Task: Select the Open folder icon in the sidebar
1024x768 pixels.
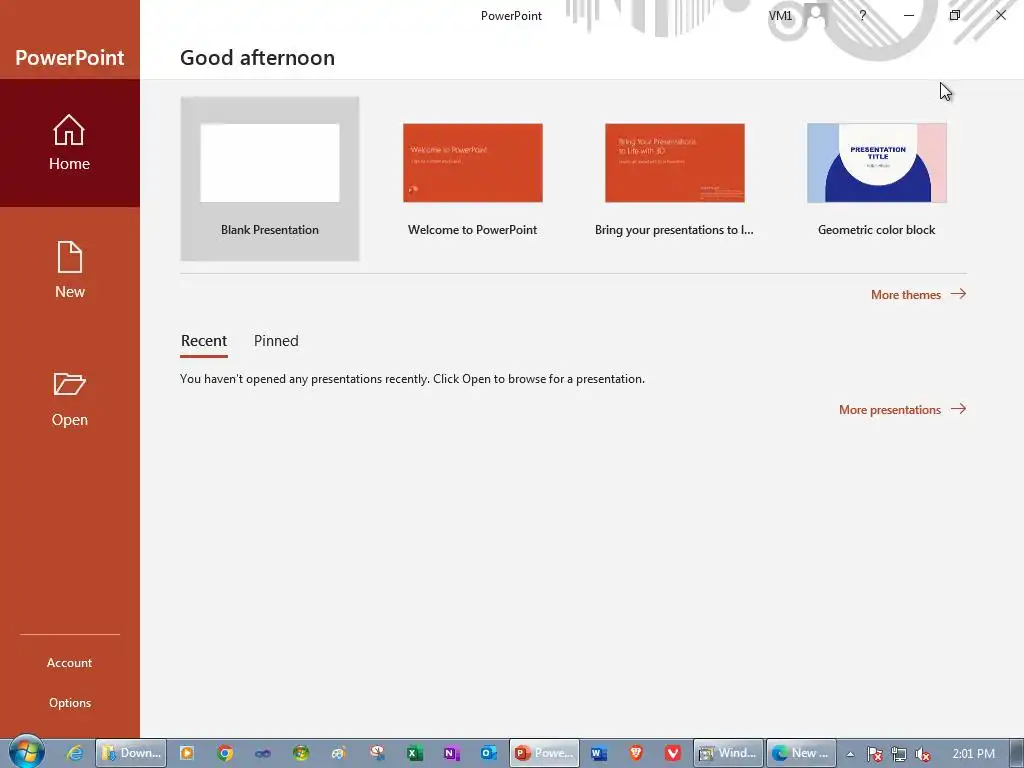Action: pyautogui.click(x=69, y=384)
